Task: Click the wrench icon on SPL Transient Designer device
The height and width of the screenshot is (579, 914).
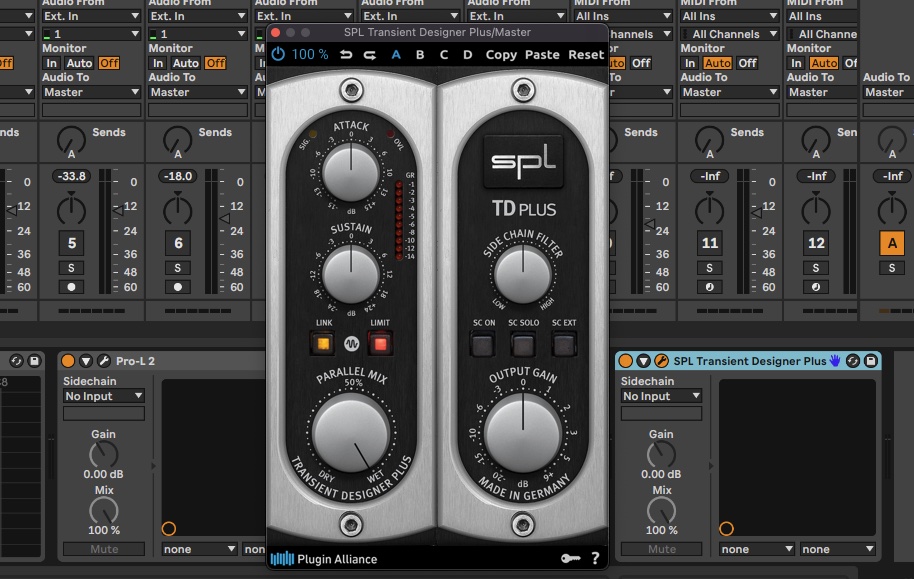Action: [x=661, y=361]
